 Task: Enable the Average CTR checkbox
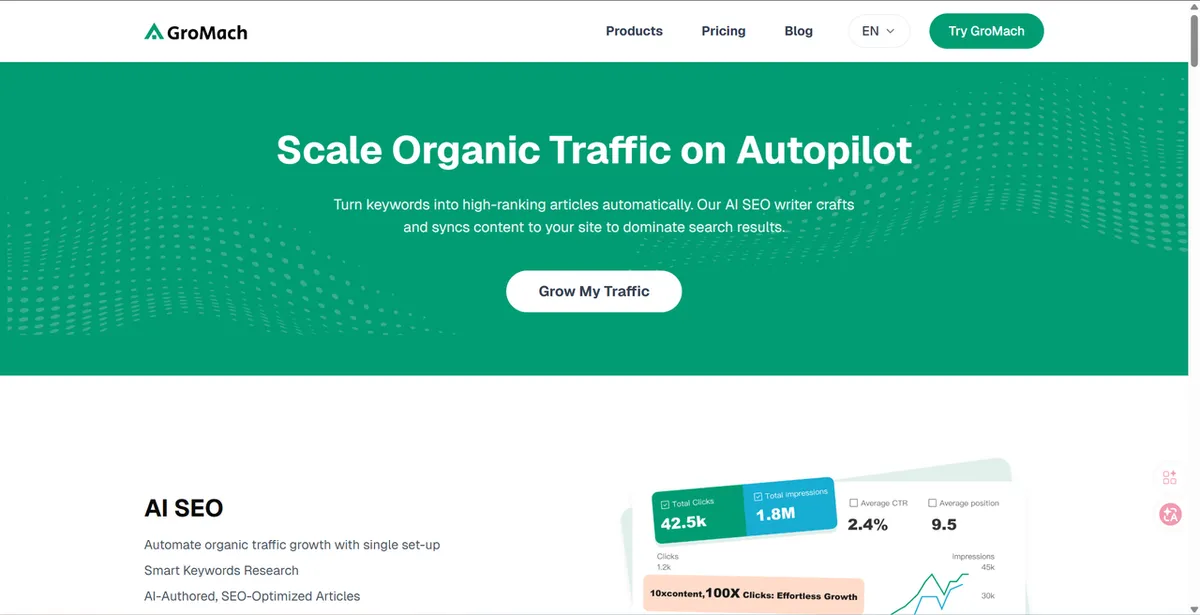pyautogui.click(x=853, y=503)
